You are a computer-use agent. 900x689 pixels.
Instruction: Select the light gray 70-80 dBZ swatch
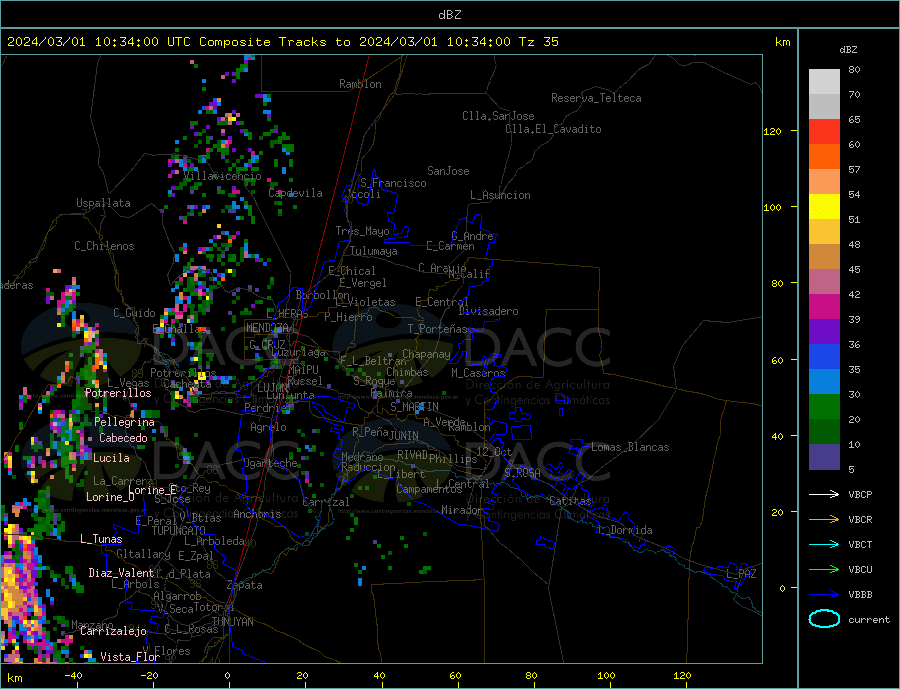[824, 82]
